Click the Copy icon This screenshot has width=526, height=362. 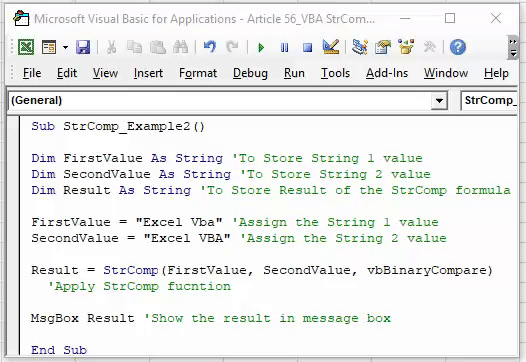(x=135, y=47)
